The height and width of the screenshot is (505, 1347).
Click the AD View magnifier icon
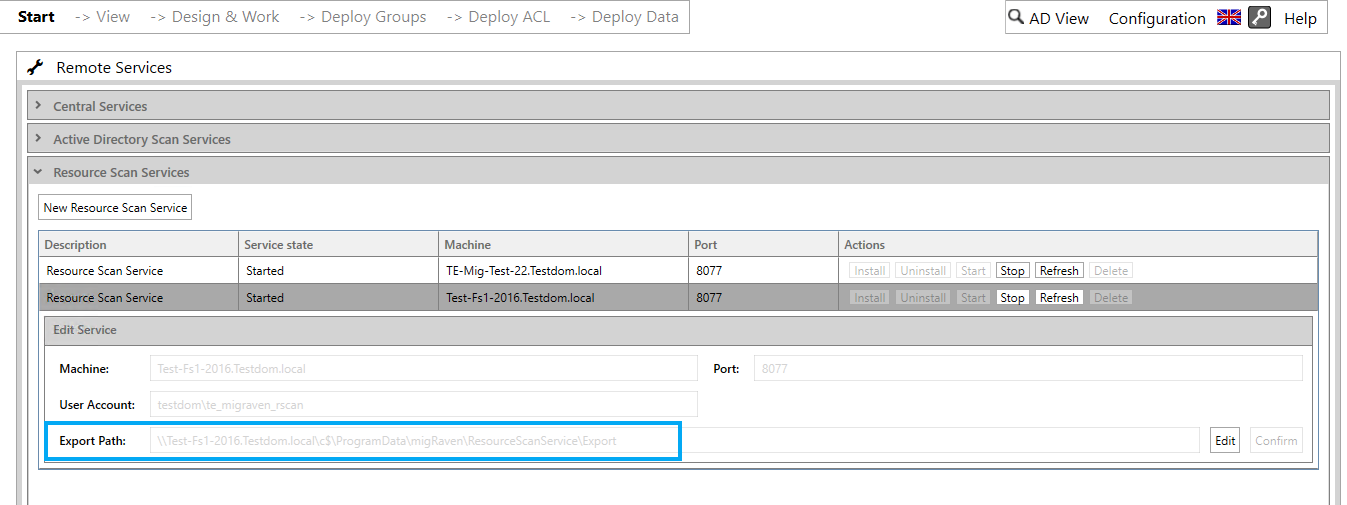(x=1016, y=17)
